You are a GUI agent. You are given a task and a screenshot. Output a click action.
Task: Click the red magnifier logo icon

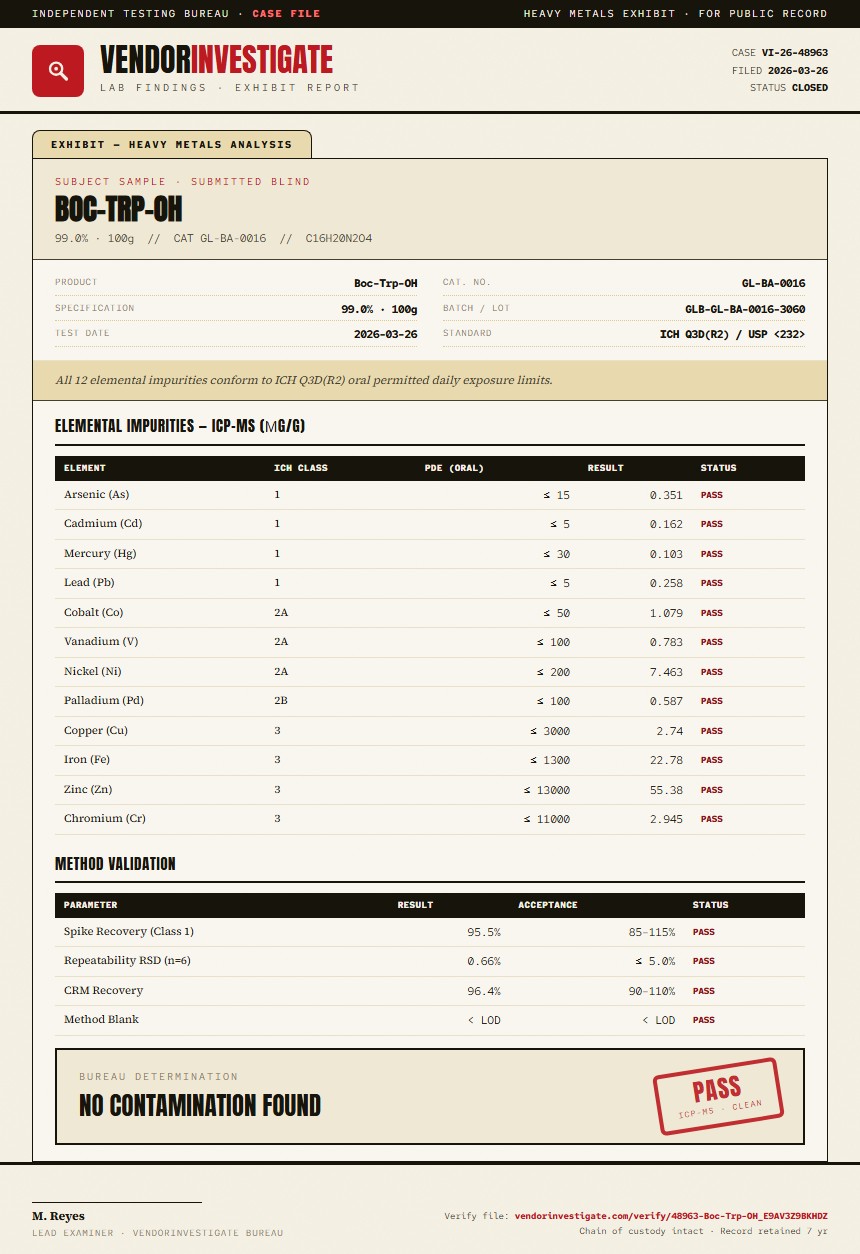[58, 71]
